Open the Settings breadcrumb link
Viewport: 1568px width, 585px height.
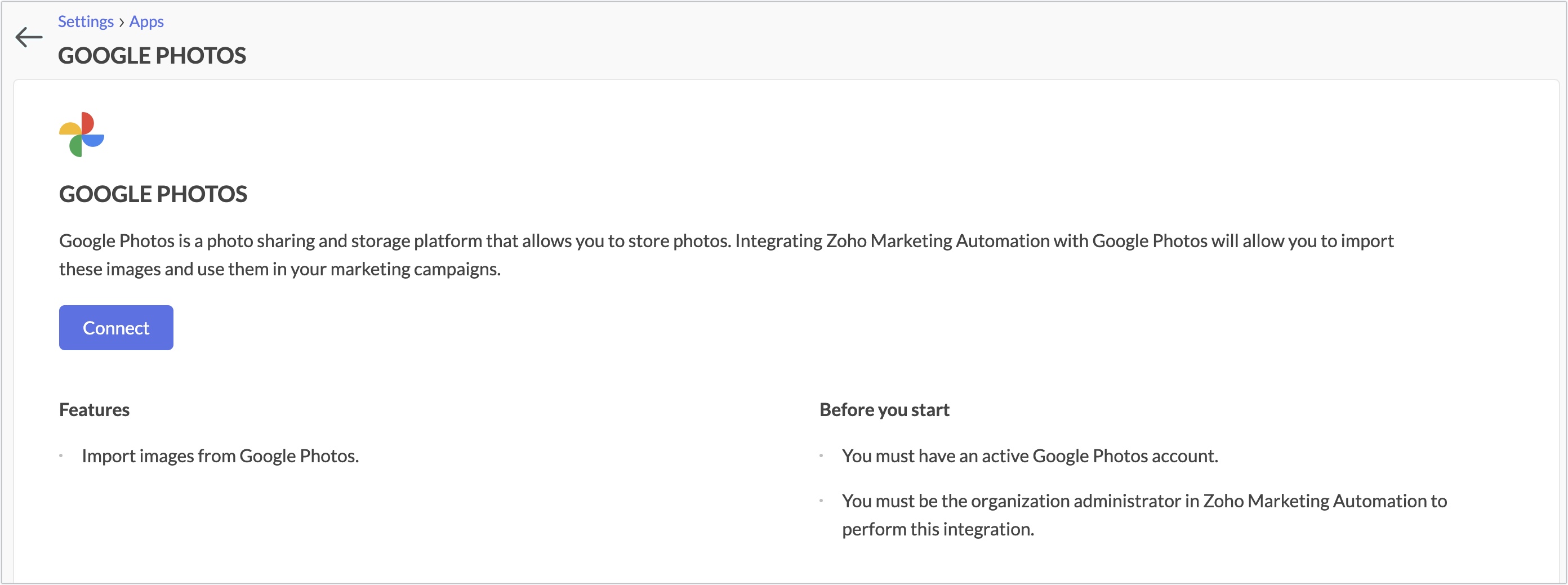[x=86, y=21]
